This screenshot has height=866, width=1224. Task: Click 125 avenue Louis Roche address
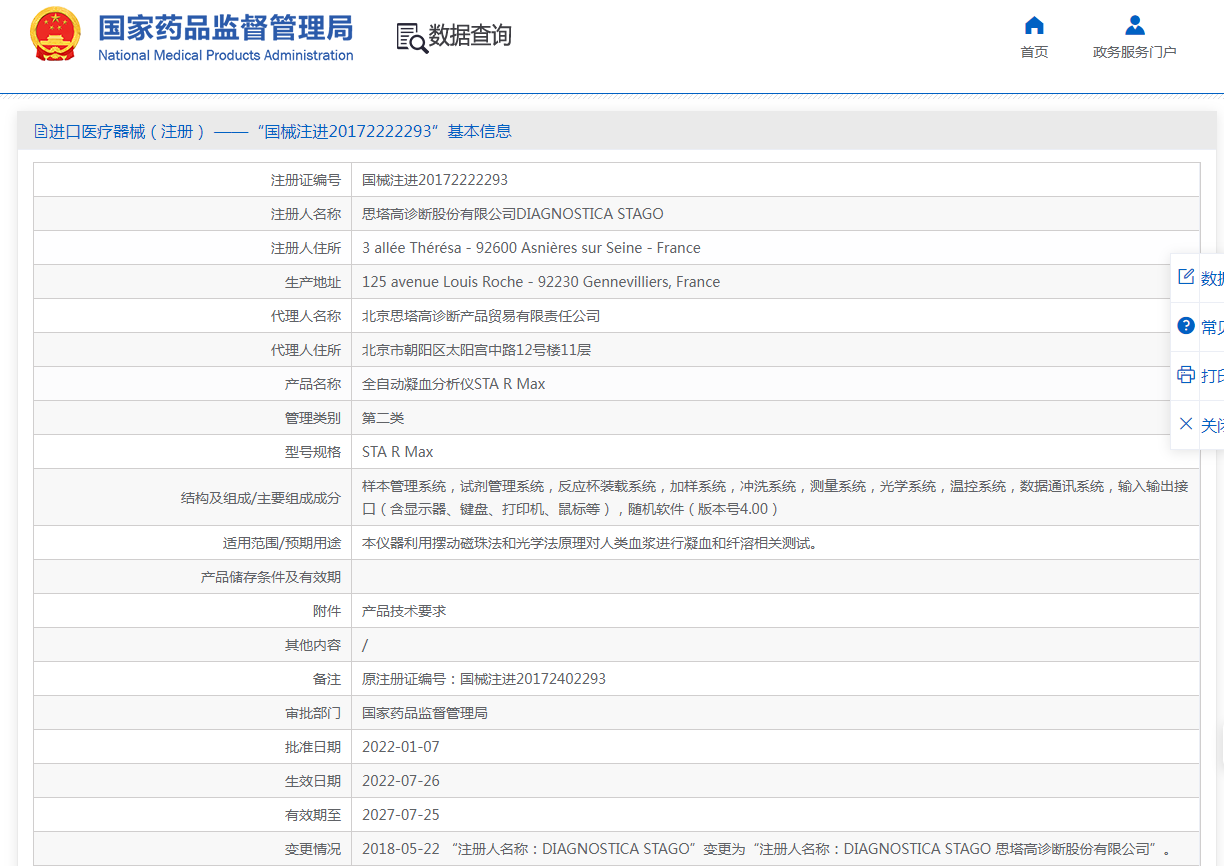(x=541, y=282)
